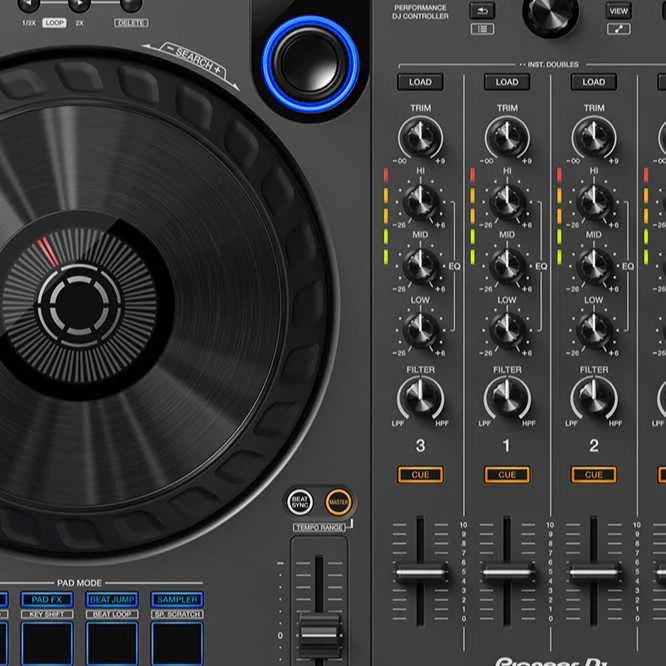Click LOAD button for channel 3

click(420, 82)
